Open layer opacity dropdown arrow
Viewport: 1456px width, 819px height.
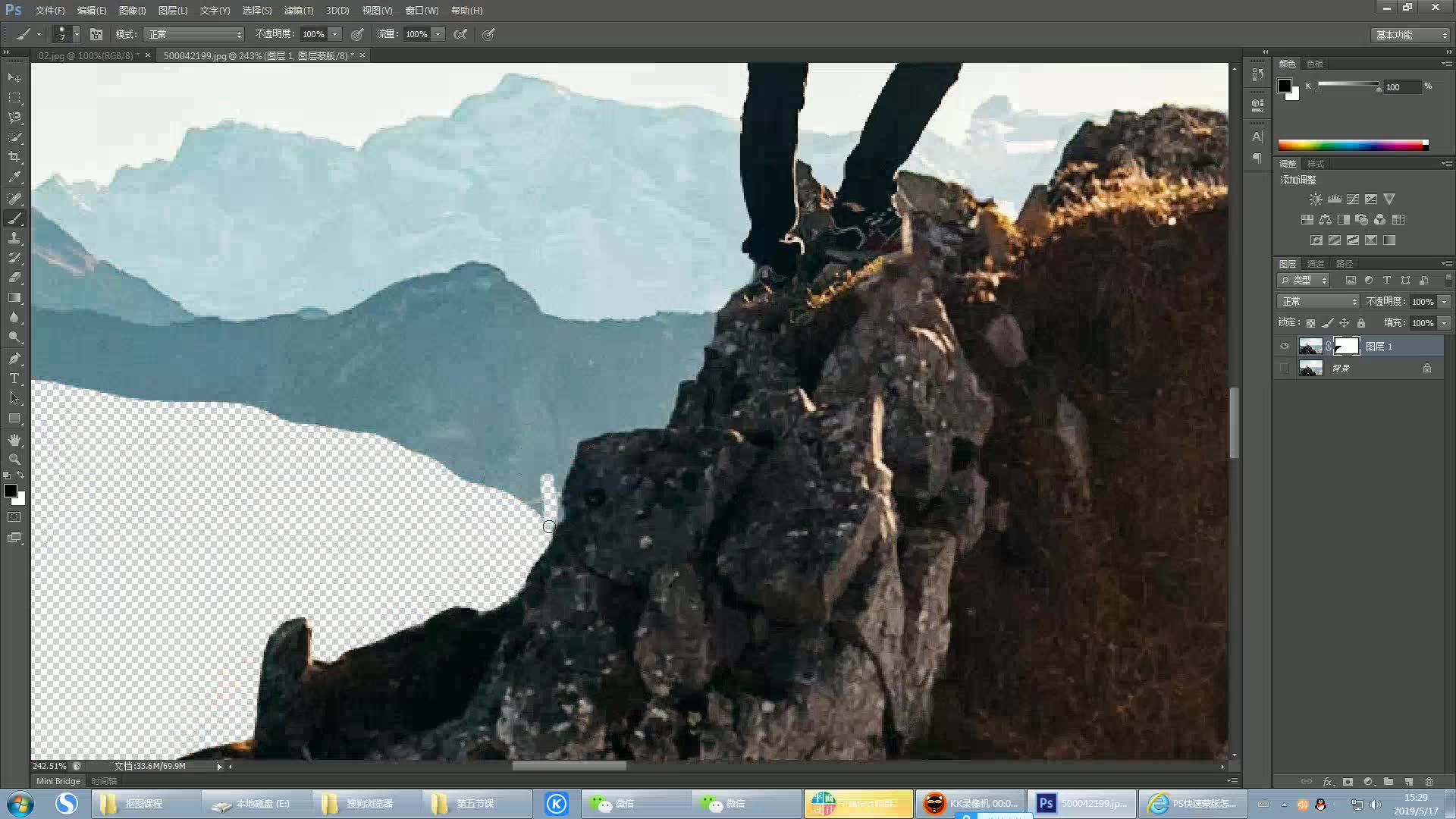coord(1445,302)
